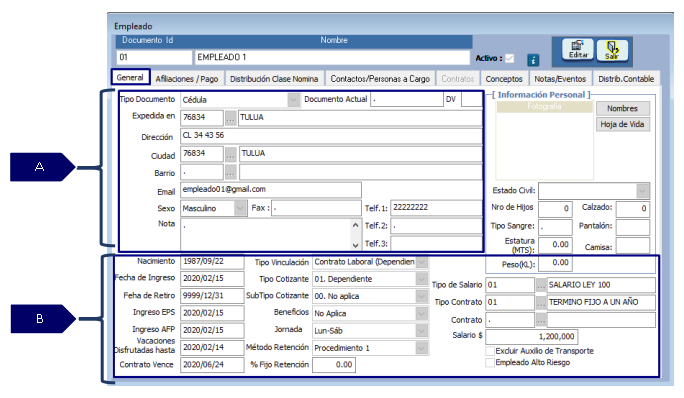Click the Contrato Vence date field
Screen dimensions: 684x398
pos(212,365)
